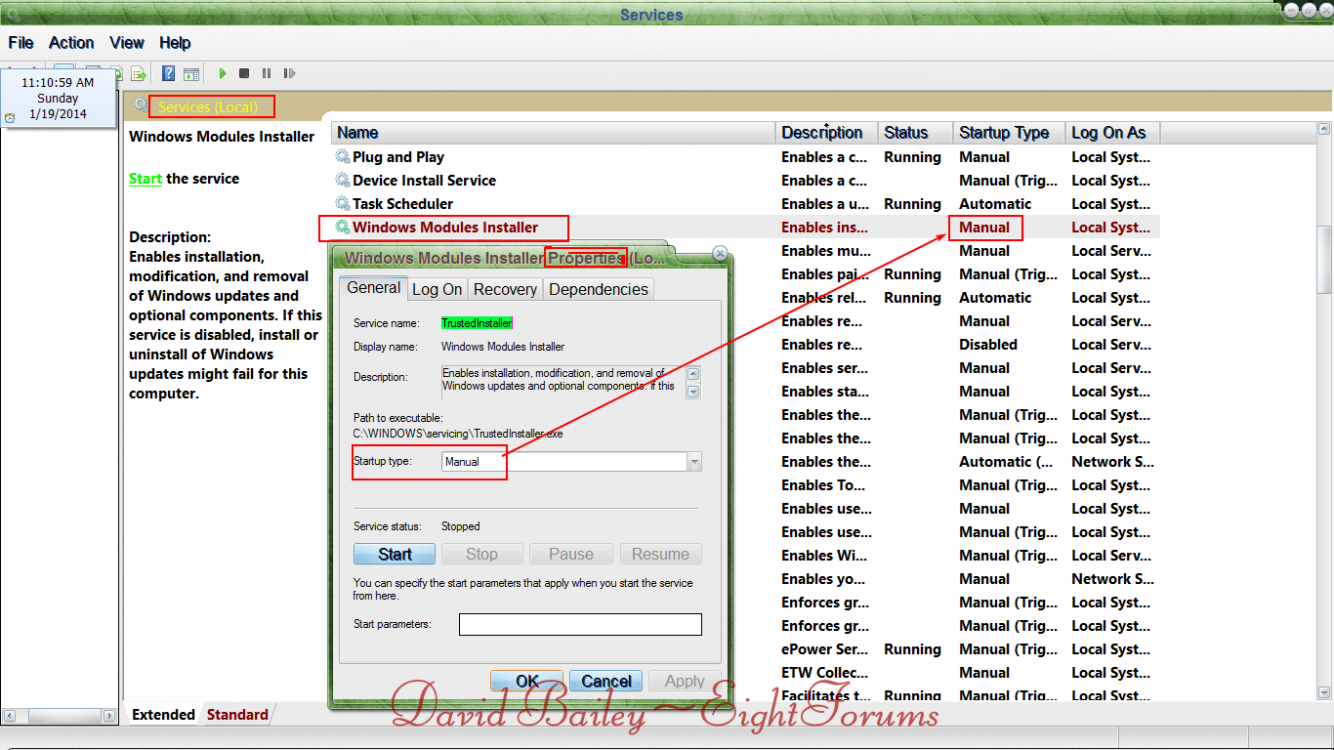Click the 'Enables pai...' description cell

826,274
